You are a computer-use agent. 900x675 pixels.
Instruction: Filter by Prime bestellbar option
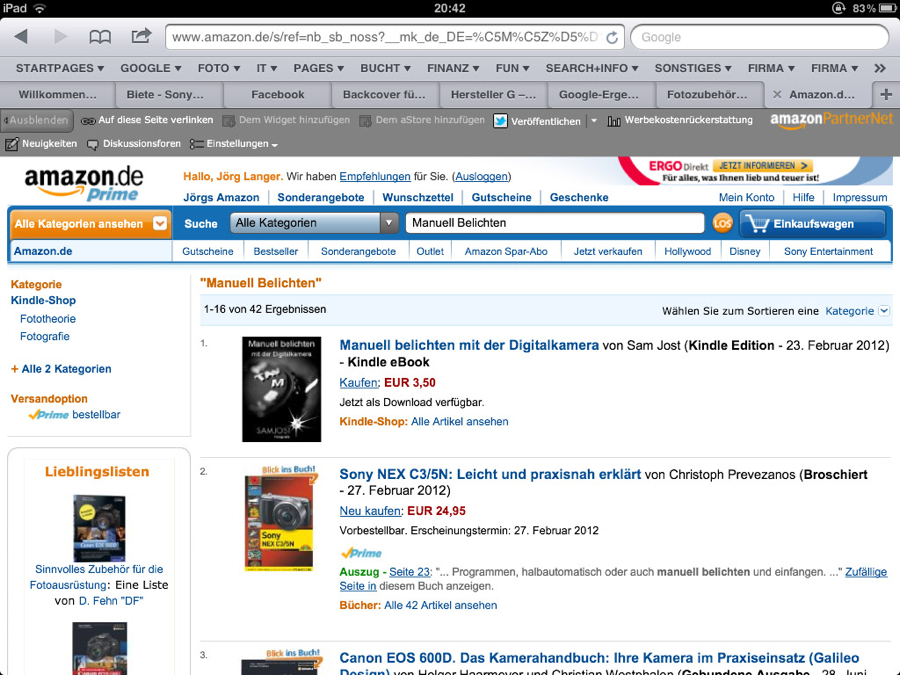coord(75,414)
